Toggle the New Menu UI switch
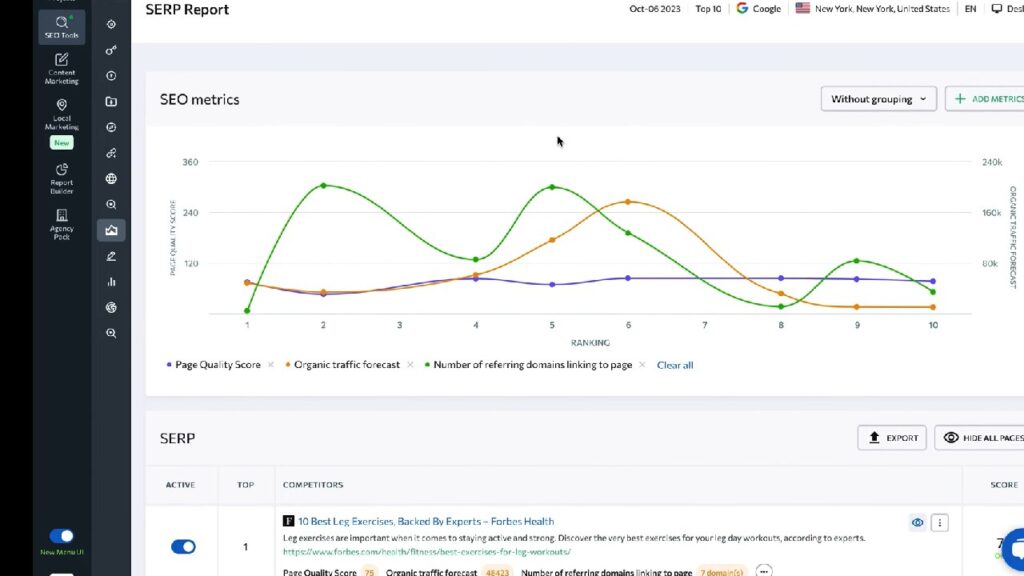The height and width of the screenshot is (576, 1024). click(61, 536)
